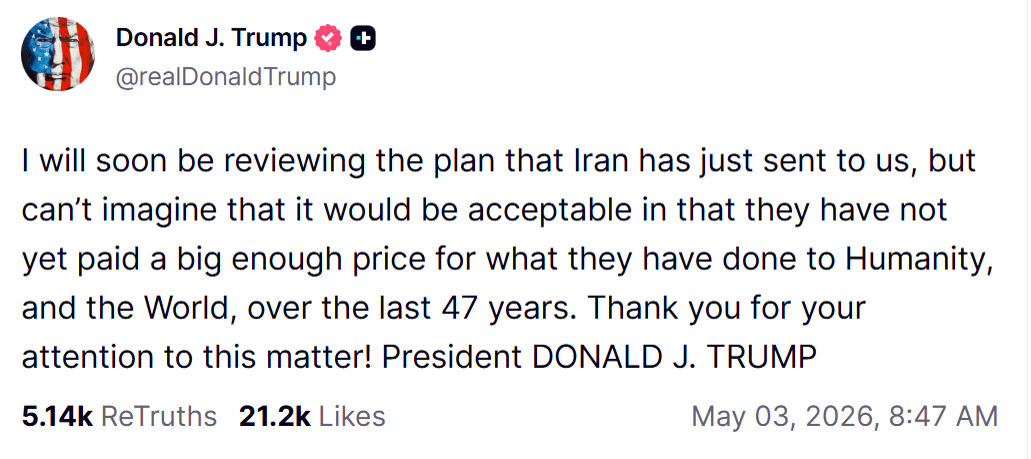Click the post's first line about Iran's plan

[499, 162]
